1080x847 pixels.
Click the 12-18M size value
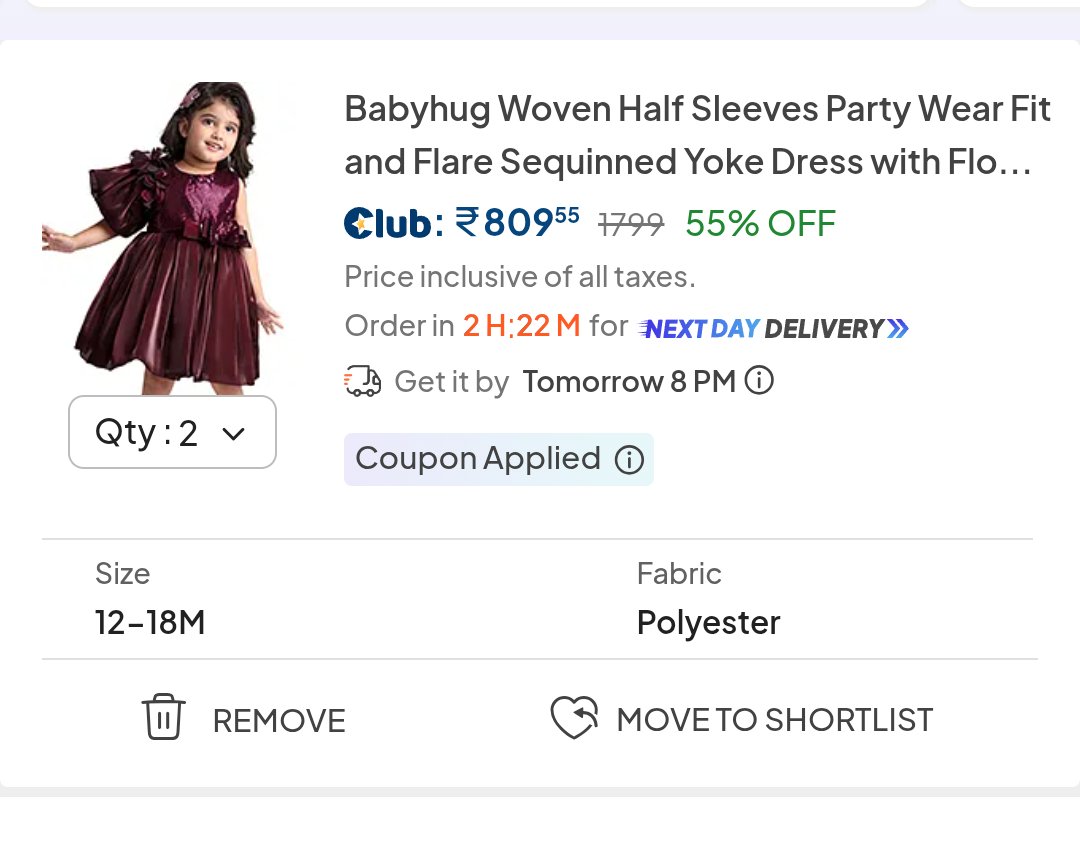150,623
